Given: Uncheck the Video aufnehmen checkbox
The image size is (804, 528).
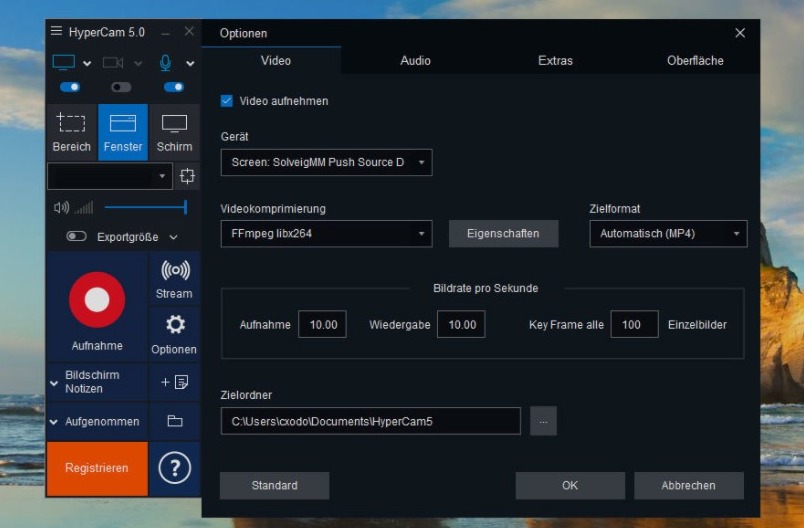Looking at the screenshot, I should 227,101.
